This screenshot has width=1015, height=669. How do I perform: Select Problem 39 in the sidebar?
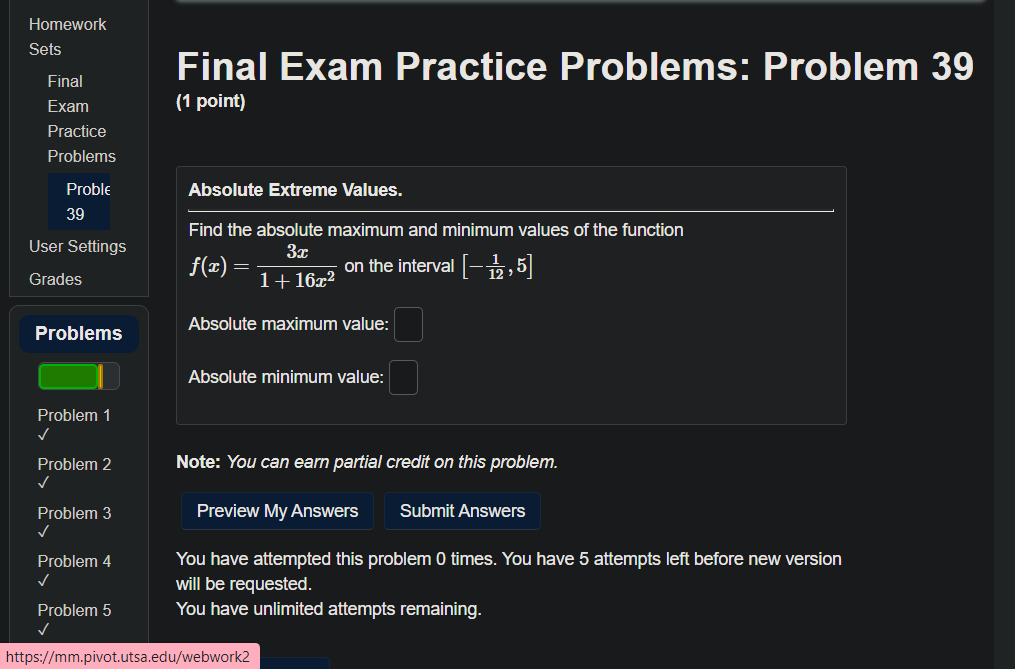[x=78, y=201]
